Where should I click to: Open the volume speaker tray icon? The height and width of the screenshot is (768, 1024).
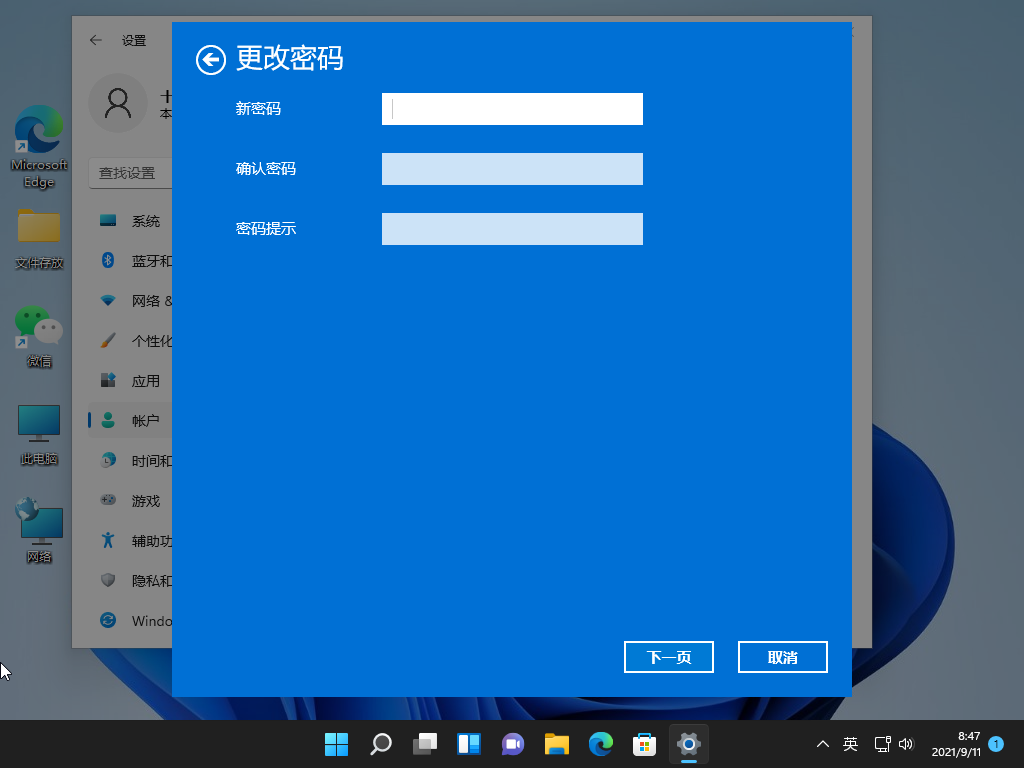point(906,744)
